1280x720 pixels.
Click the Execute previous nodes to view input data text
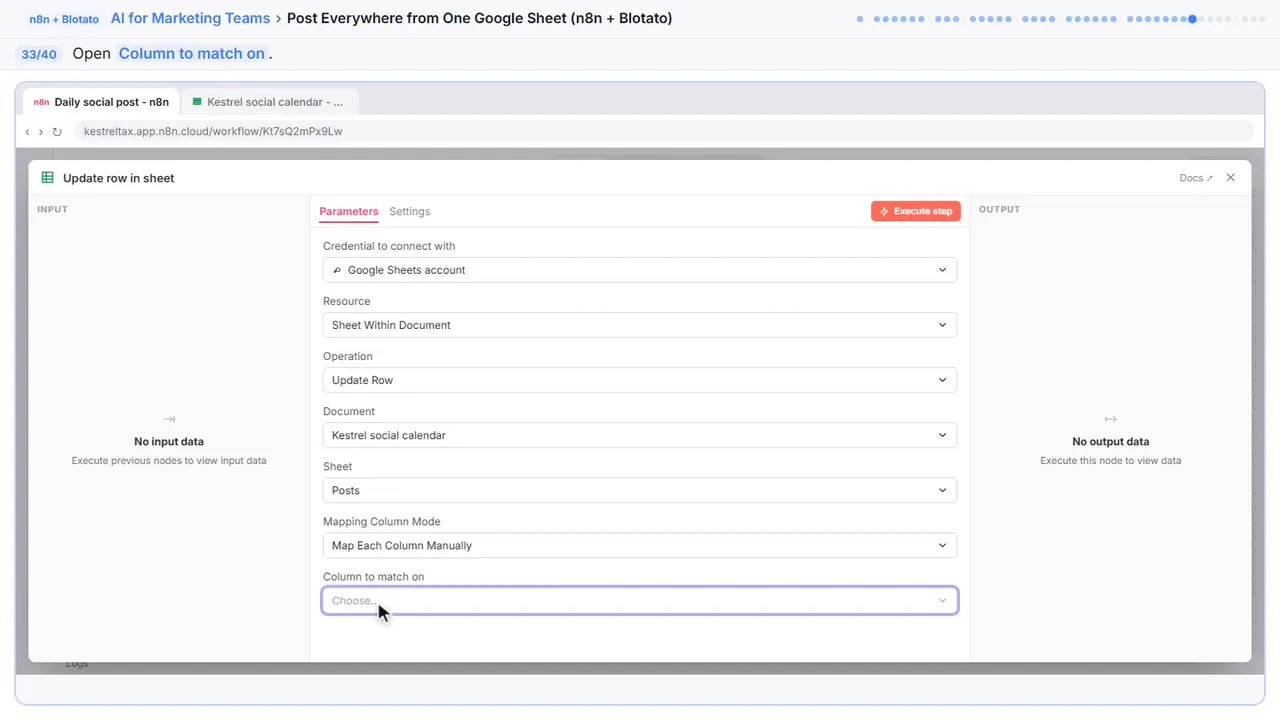tap(169, 461)
